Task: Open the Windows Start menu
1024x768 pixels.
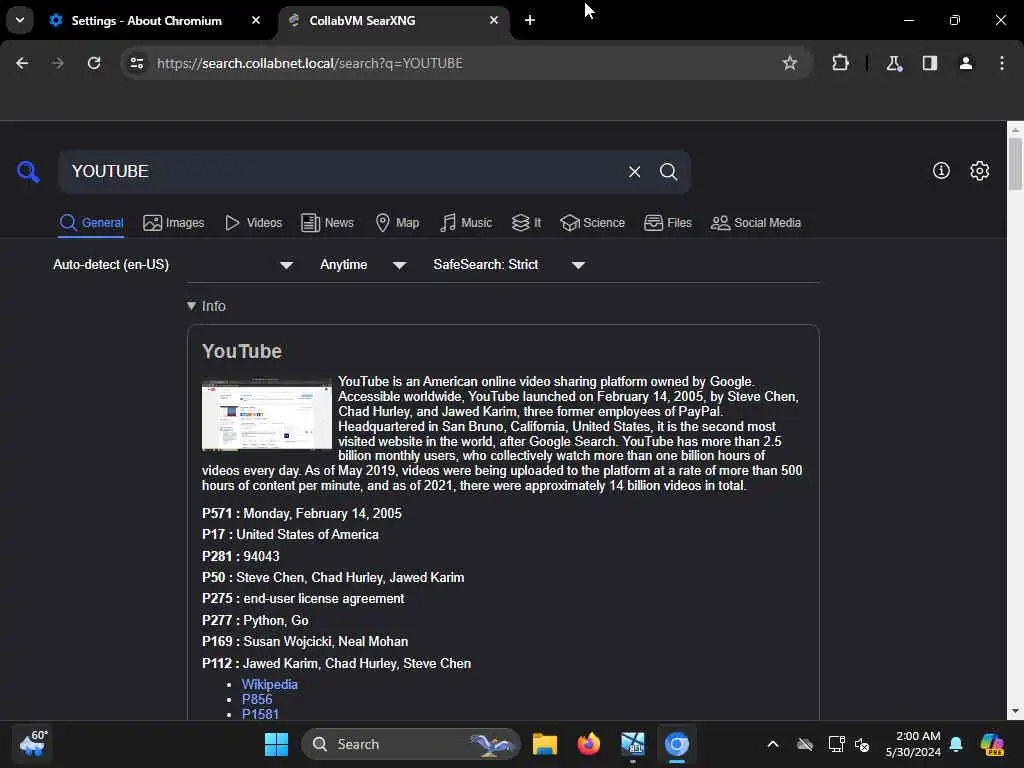Action: (276, 744)
